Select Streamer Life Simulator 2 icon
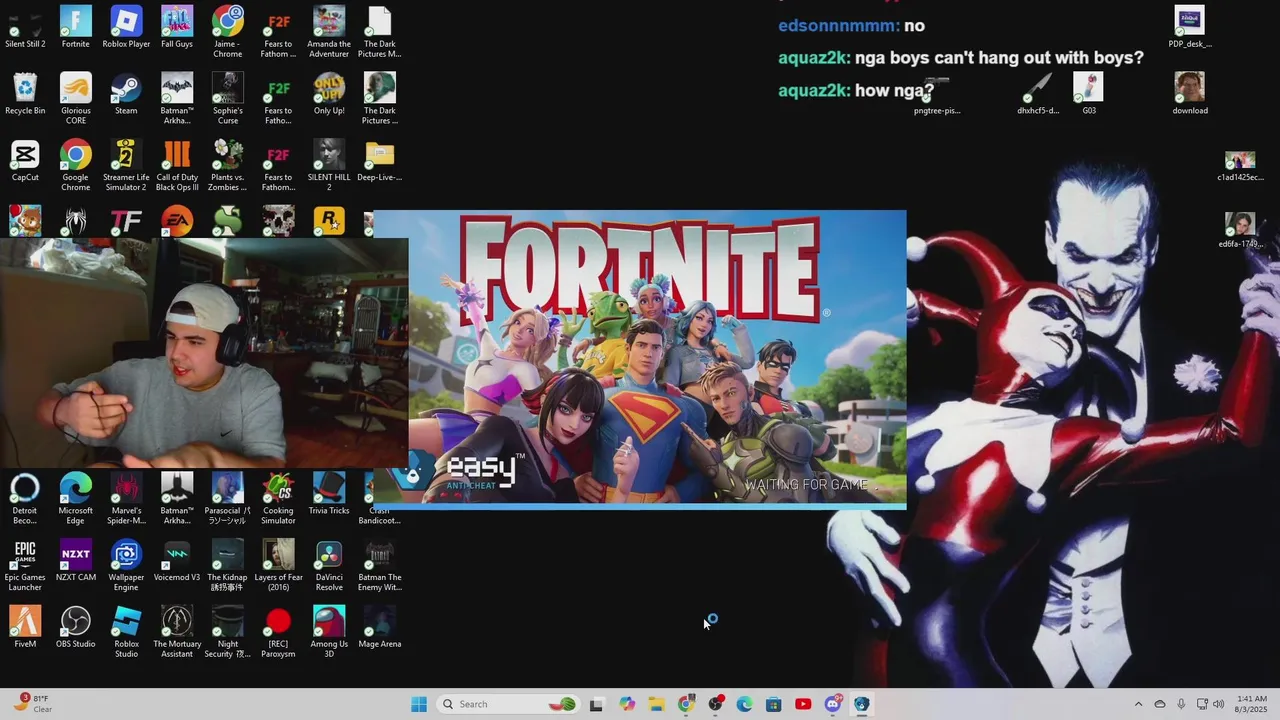 (x=126, y=165)
